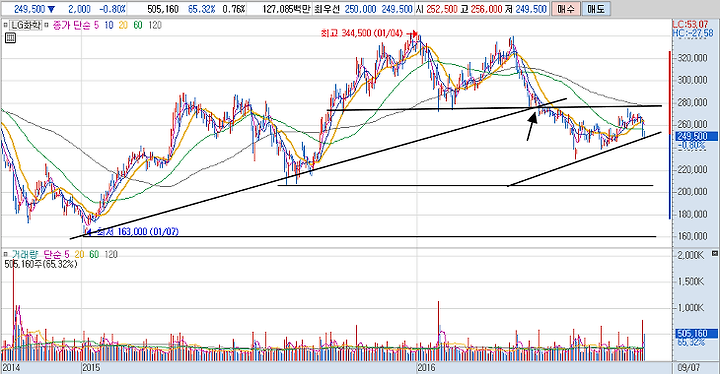Click the LC:53.07 indicator
Image resolution: width=720 pixels, height=374 pixels.
point(692,24)
